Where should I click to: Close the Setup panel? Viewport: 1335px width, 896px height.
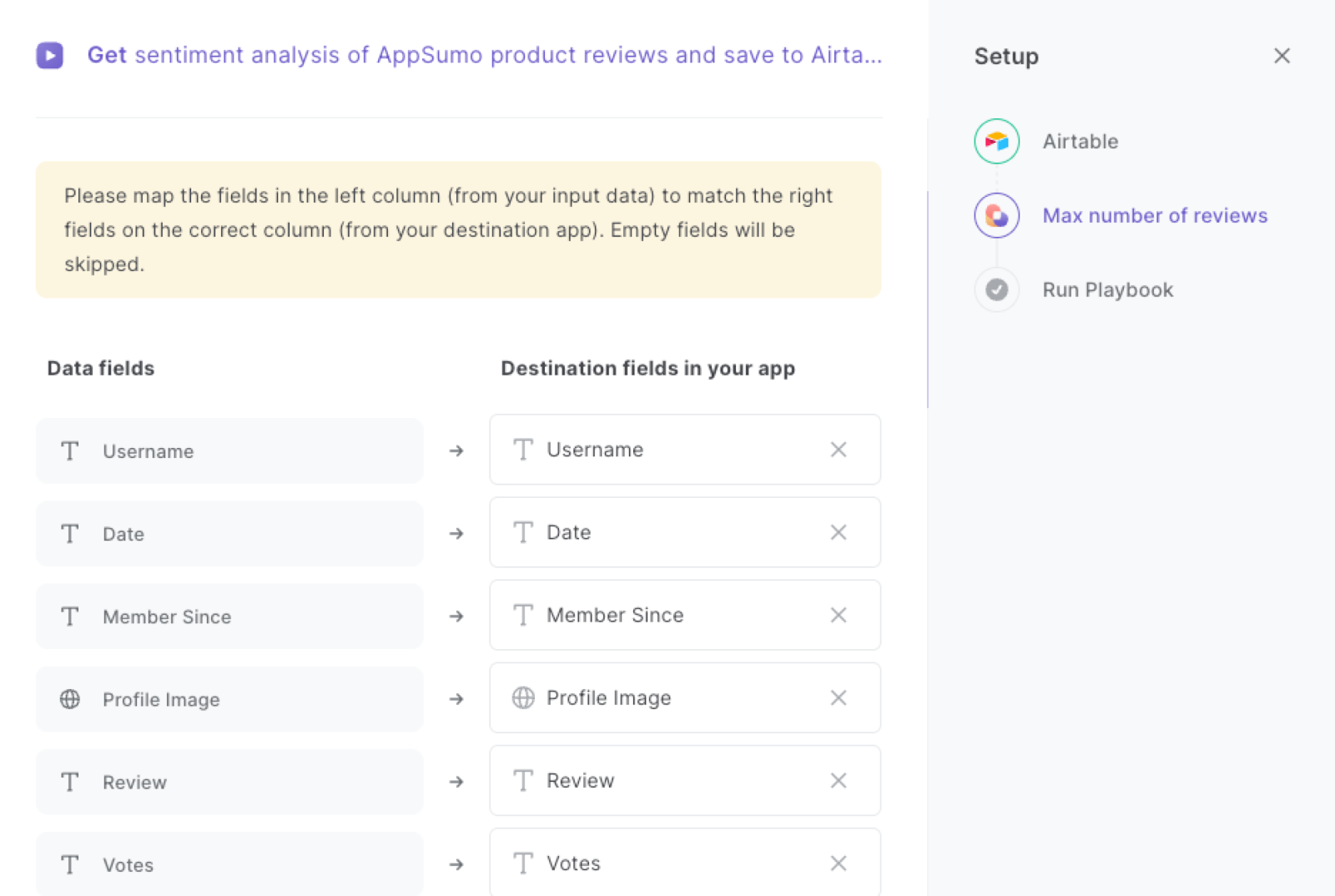pos(1282,56)
